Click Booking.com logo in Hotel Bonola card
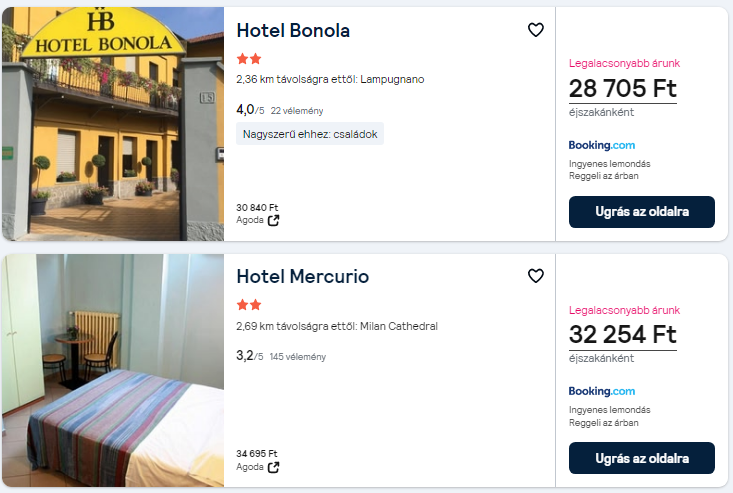733x493 pixels. pos(601,145)
